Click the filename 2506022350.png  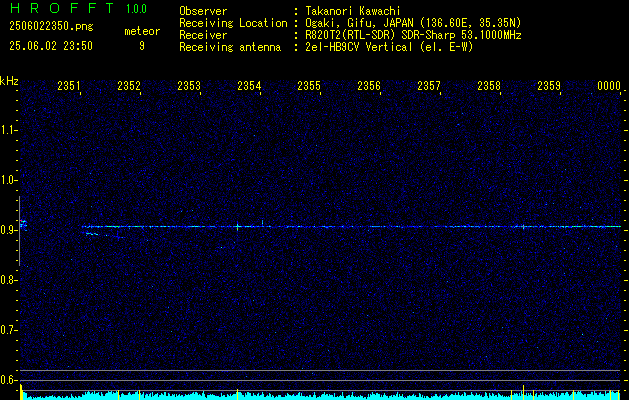click(51, 27)
